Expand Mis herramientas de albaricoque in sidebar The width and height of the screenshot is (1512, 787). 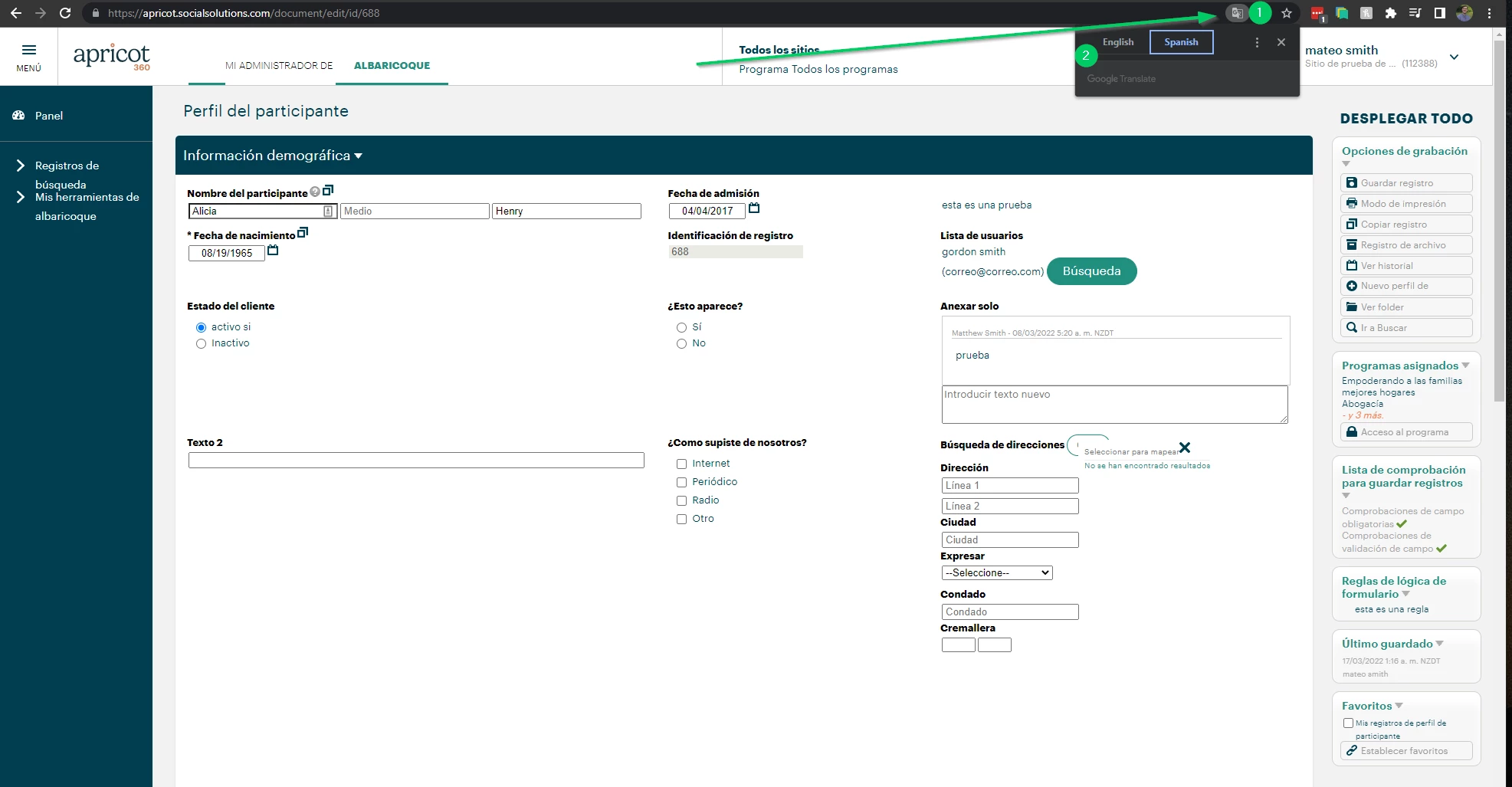(21, 197)
